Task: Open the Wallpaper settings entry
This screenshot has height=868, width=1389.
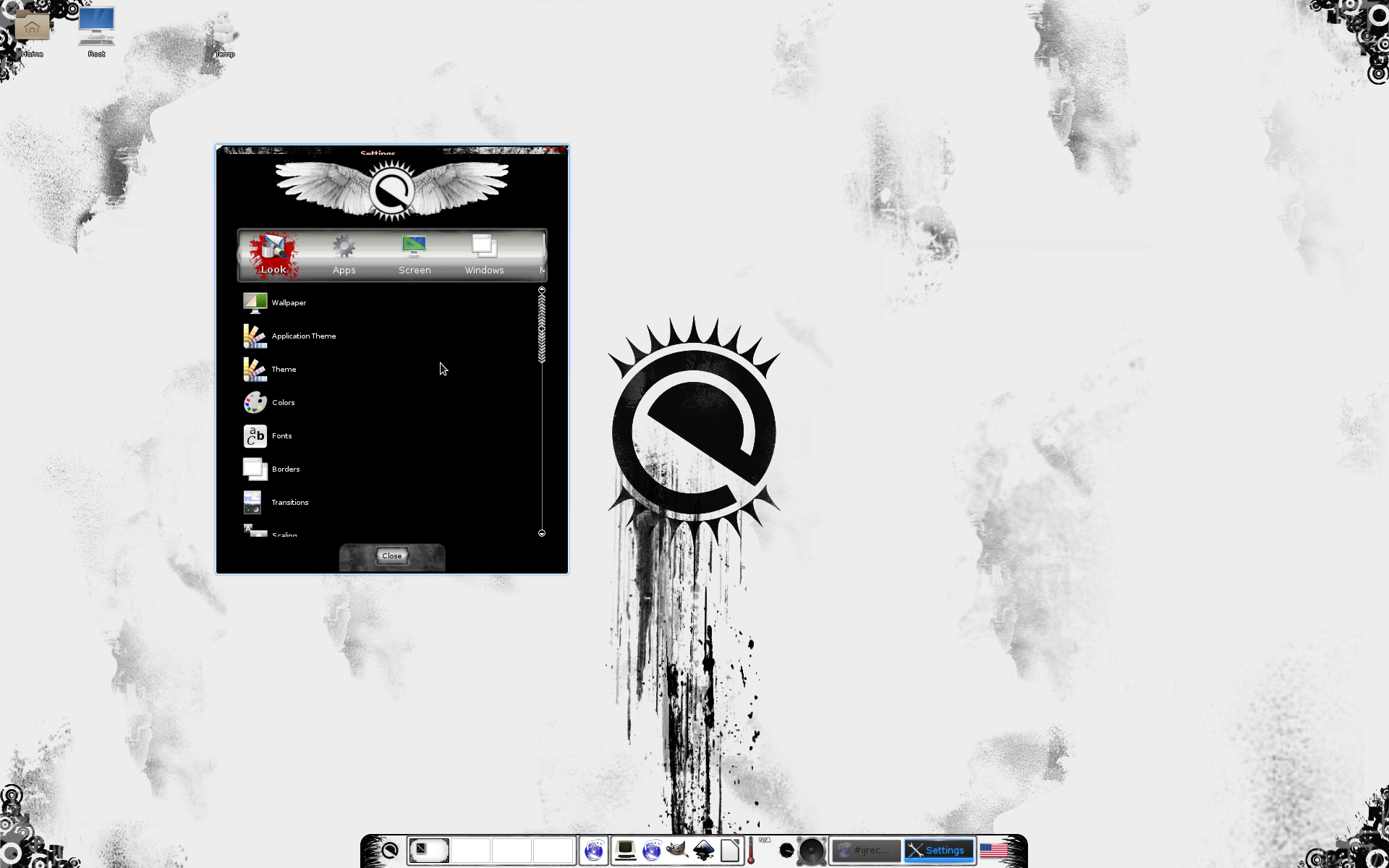Action: 389,302
